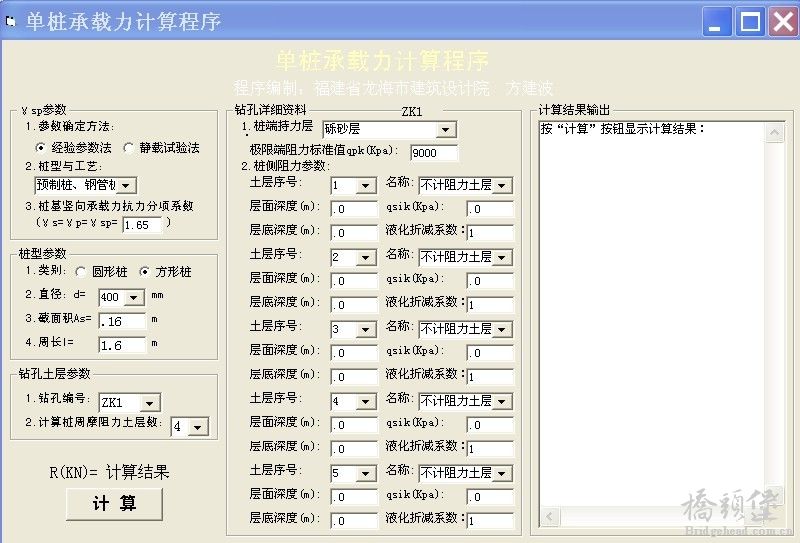The image size is (800, 543).
Task: Open 计算桩周摩阻力土层数 dropdown showing 4
Action: [x=198, y=427]
